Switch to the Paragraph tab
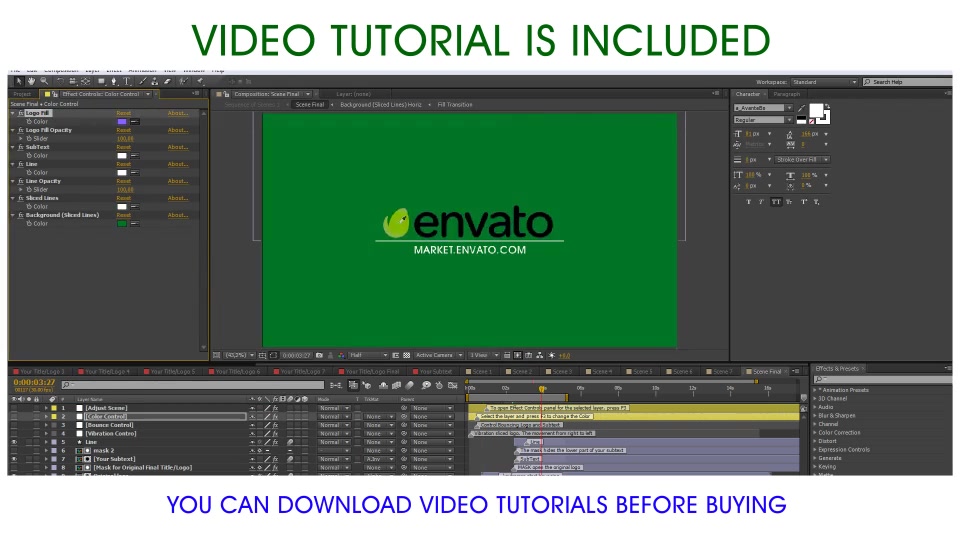The image size is (960, 540). [787, 94]
